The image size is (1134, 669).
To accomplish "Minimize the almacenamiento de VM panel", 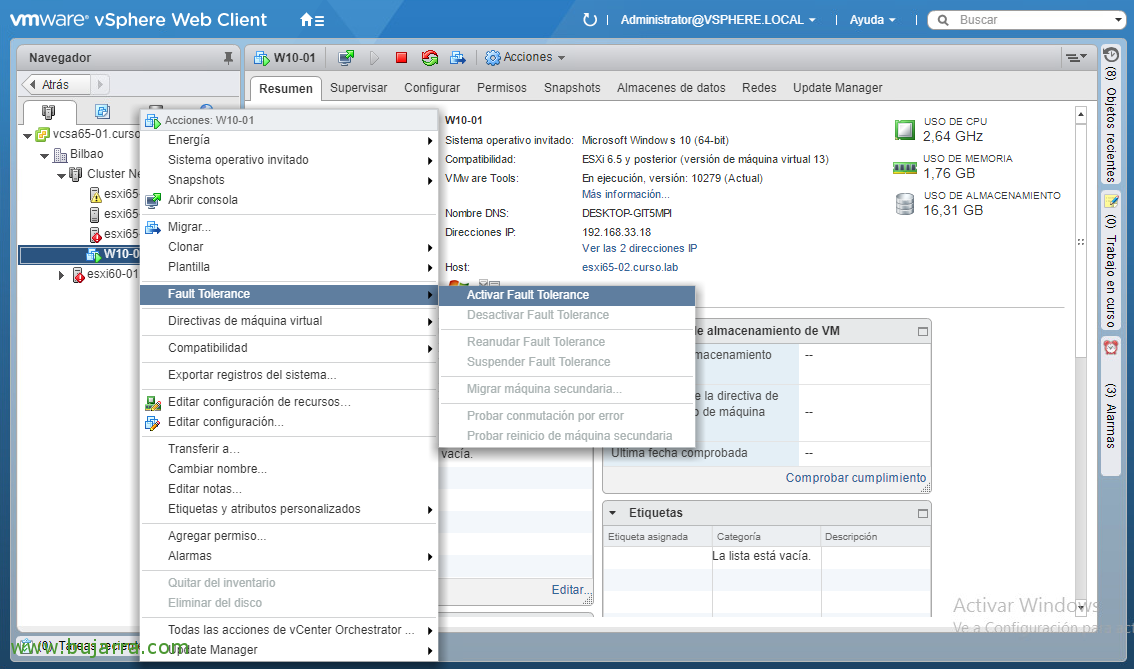I will point(923,331).
